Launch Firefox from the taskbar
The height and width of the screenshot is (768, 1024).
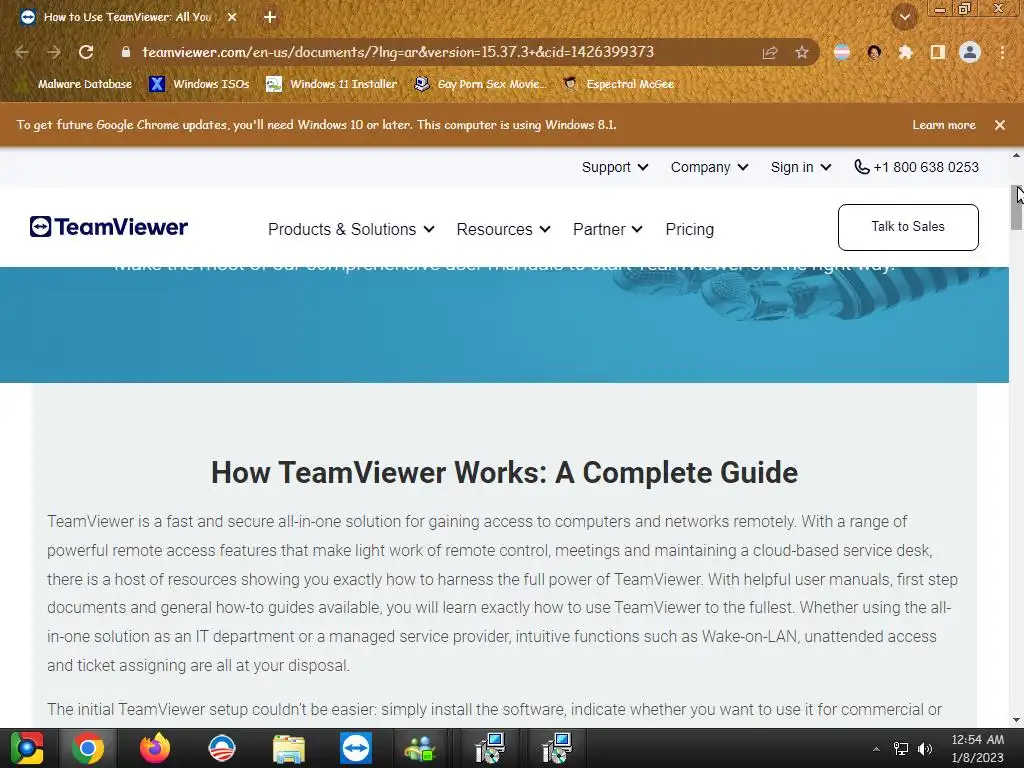(x=155, y=748)
